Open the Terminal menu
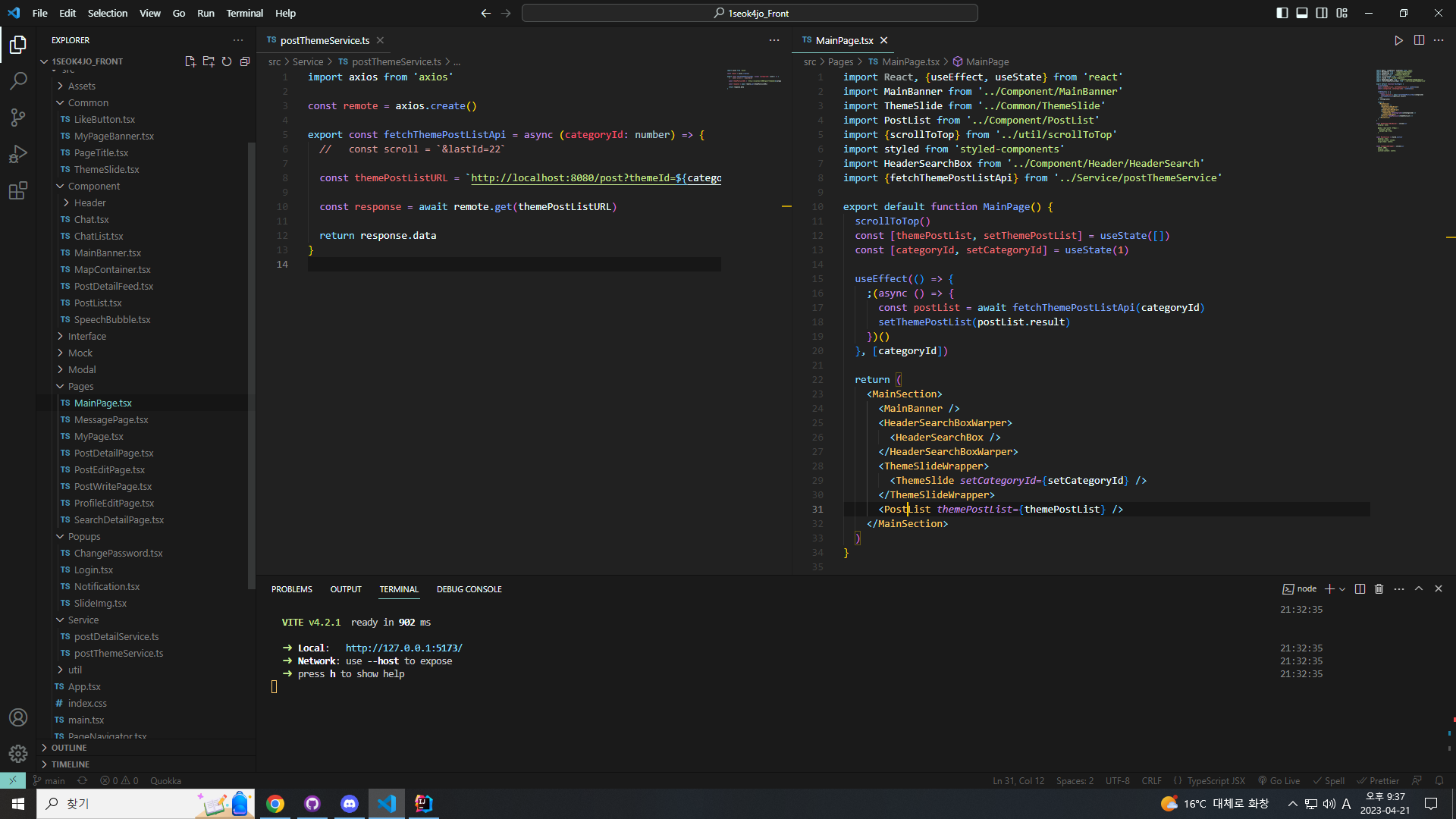 [x=244, y=13]
